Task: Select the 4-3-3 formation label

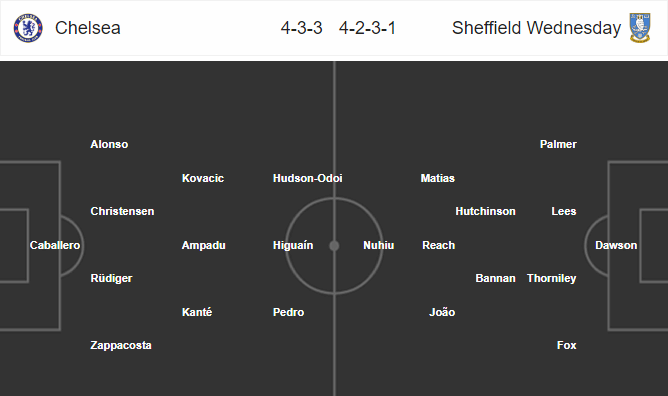Action: [x=302, y=28]
